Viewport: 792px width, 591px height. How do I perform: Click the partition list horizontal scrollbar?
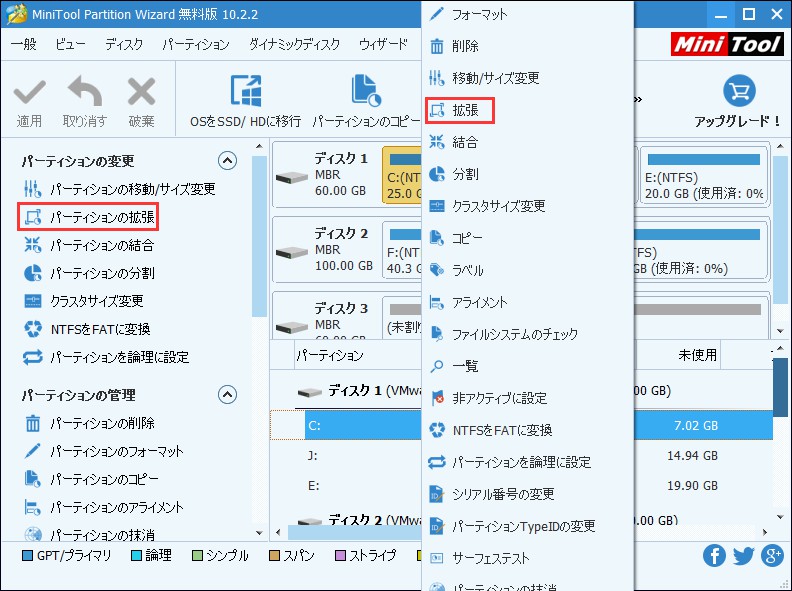point(354,532)
